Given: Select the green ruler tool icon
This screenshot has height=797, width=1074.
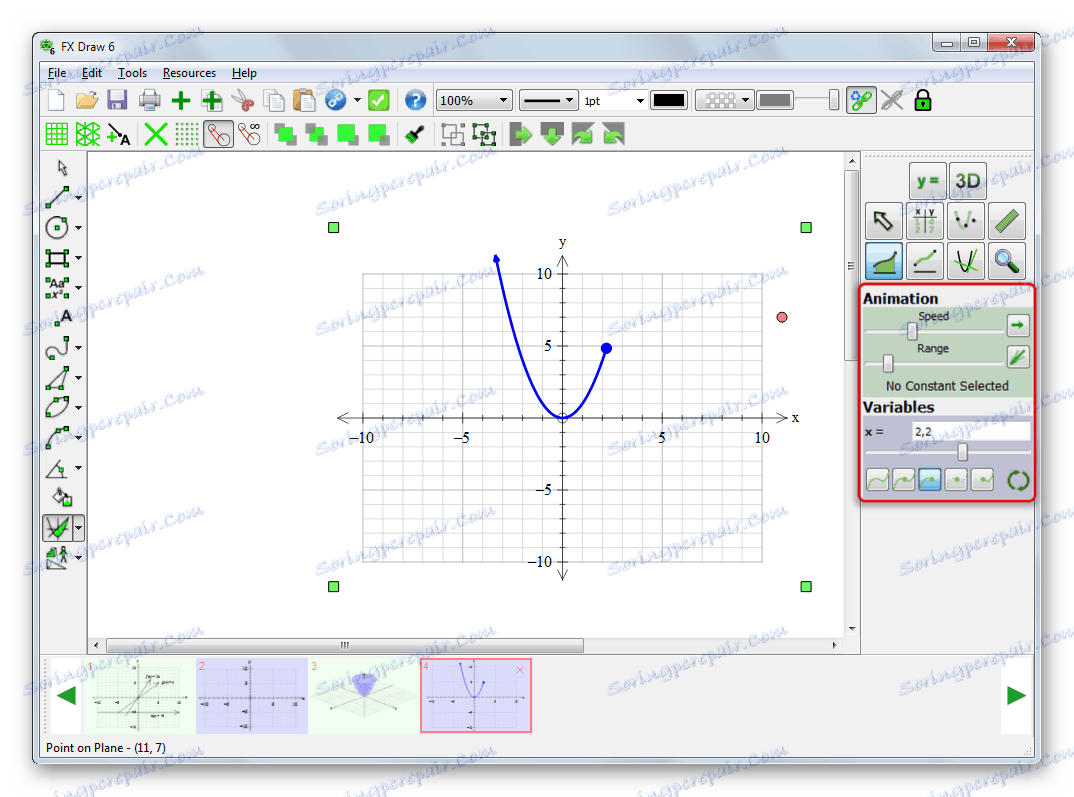Looking at the screenshot, I should pos(1007,222).
